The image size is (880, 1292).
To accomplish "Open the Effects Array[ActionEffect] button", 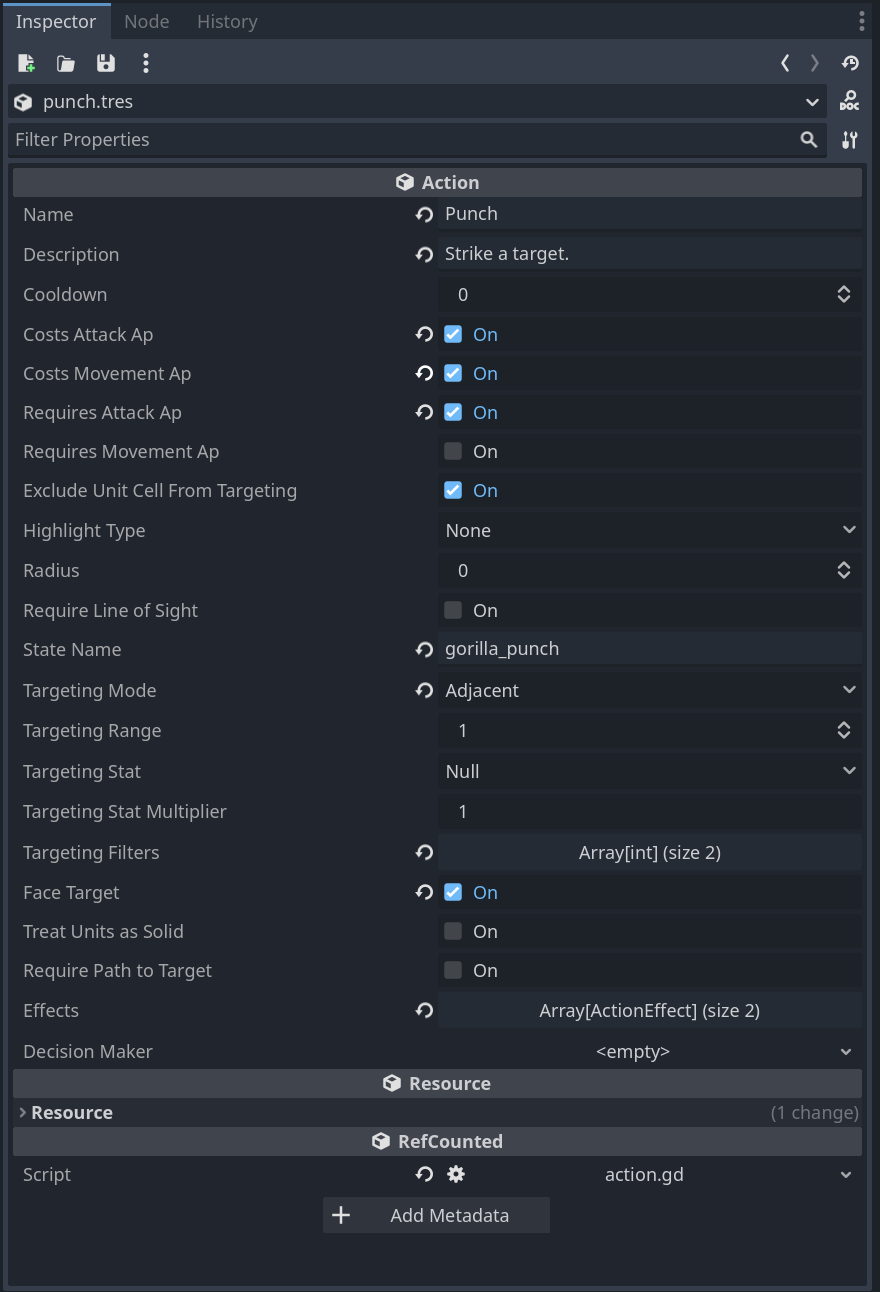I will coord(650,1010).
